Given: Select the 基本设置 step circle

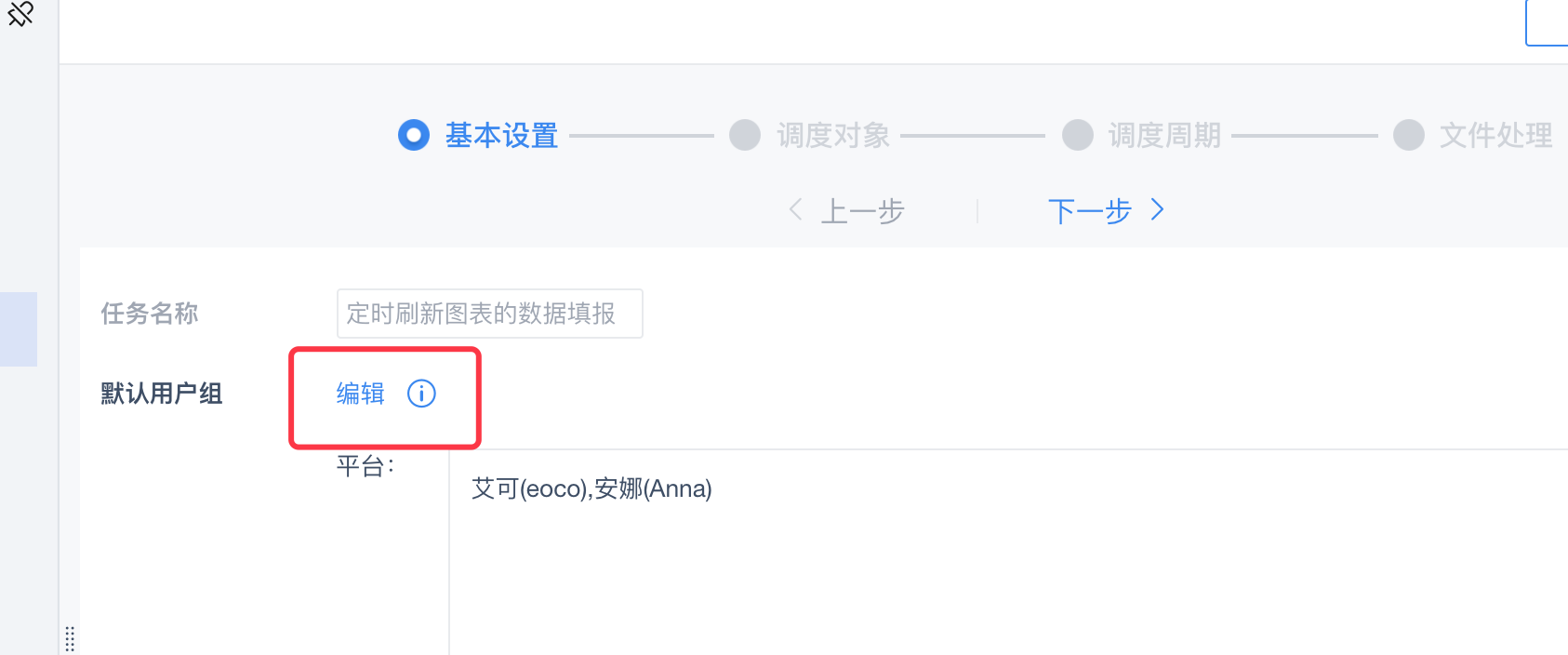Looking at the screenshot, I should (x=414, y=135).
